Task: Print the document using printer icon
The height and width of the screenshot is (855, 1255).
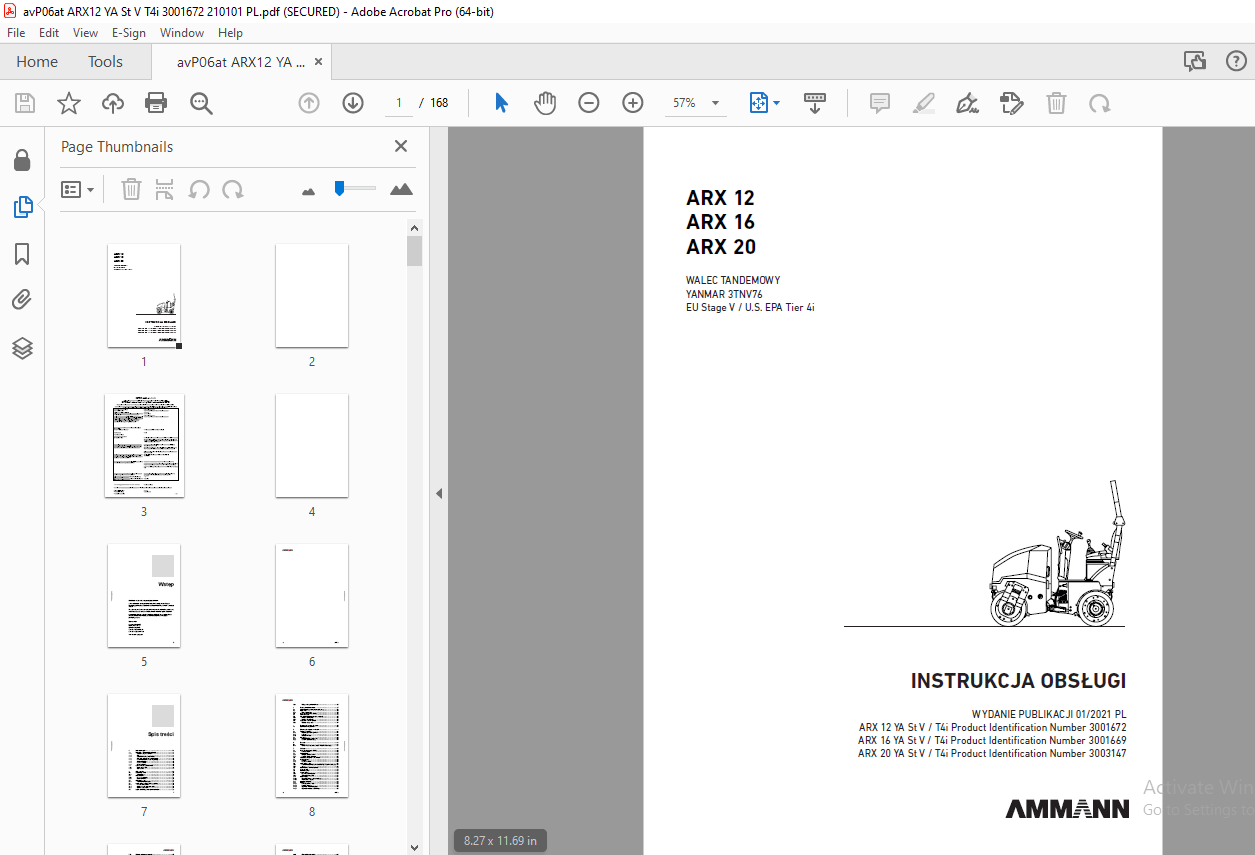Action: (x=156, y=103)
